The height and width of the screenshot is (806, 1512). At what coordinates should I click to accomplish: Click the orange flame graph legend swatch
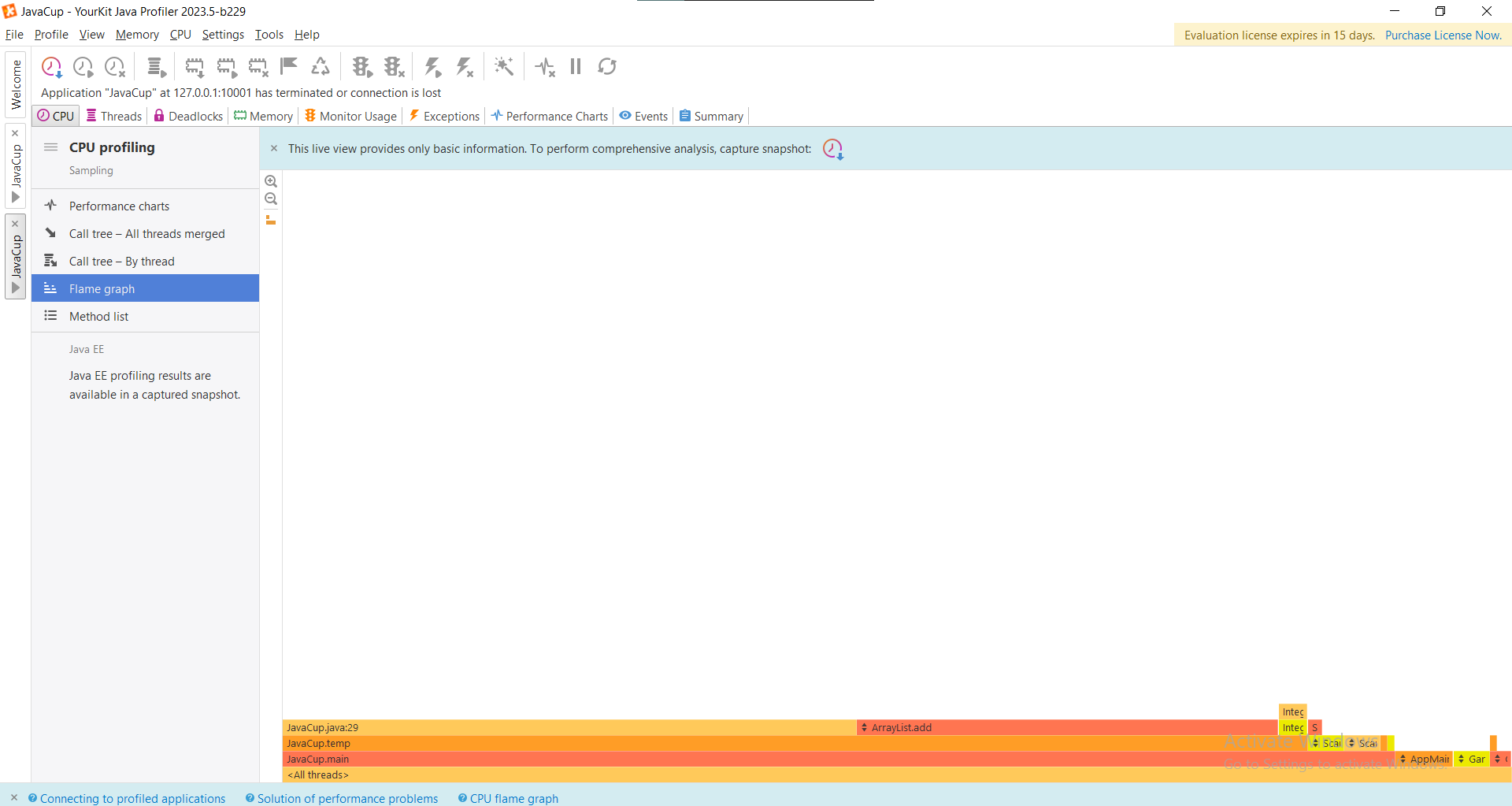[271, 221]
